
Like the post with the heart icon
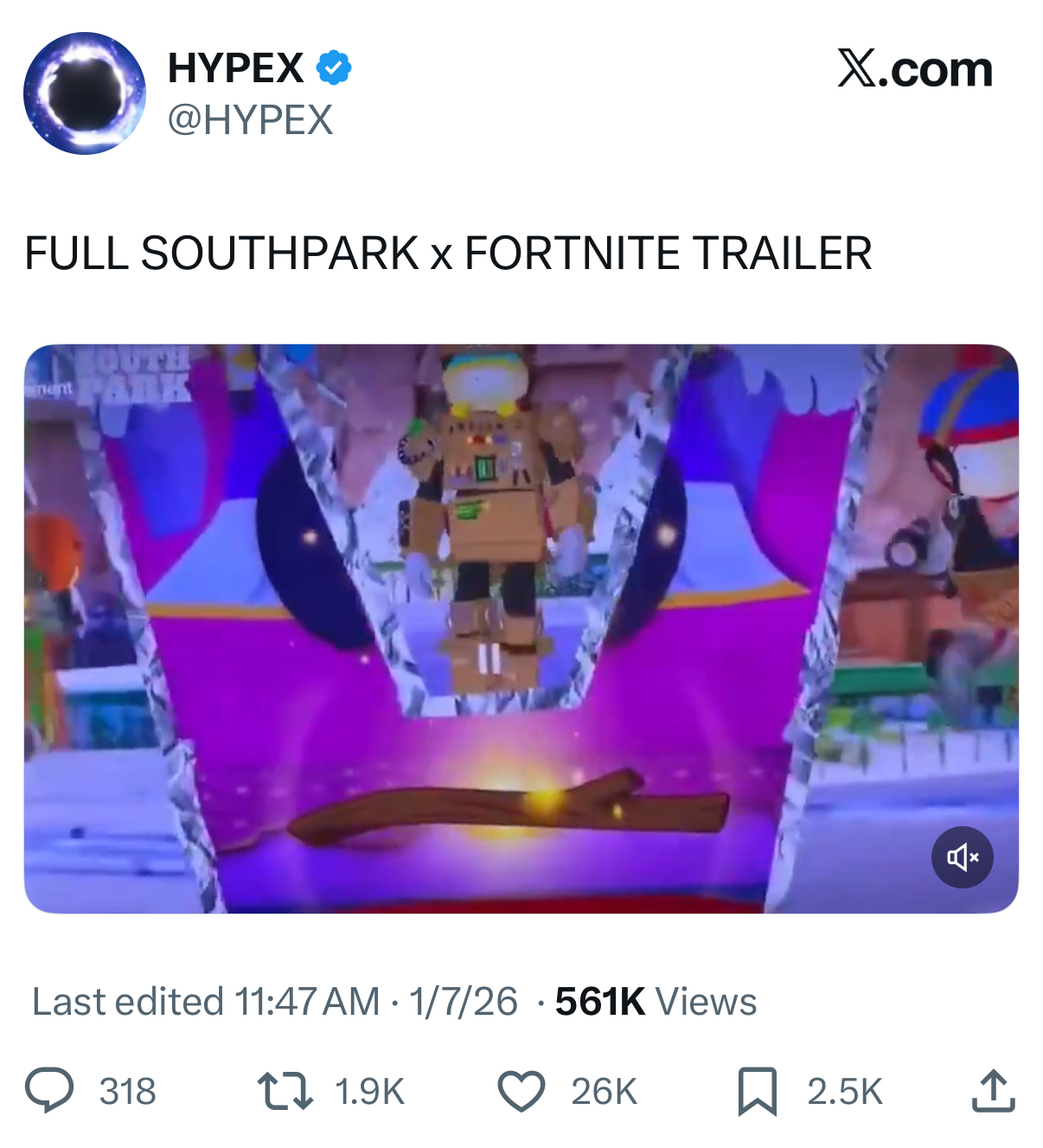pyautogui.click(x=521, y=1091)
